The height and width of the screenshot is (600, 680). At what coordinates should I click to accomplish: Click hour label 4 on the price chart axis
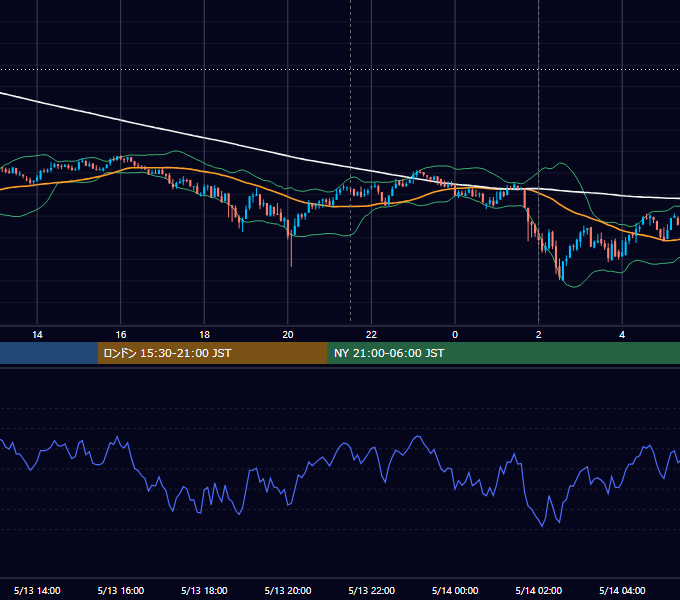[622, 335]
